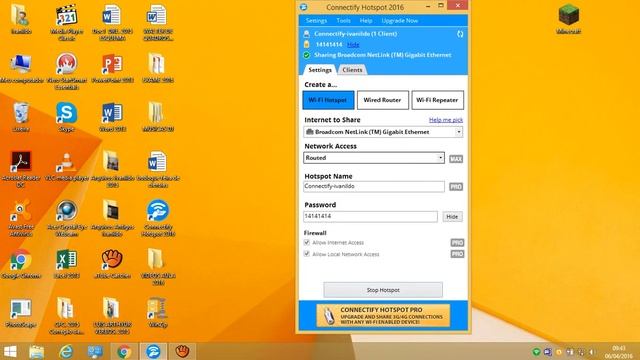Launch Skype from the desktop
The image size is (640, 360).
click(67, 117)
